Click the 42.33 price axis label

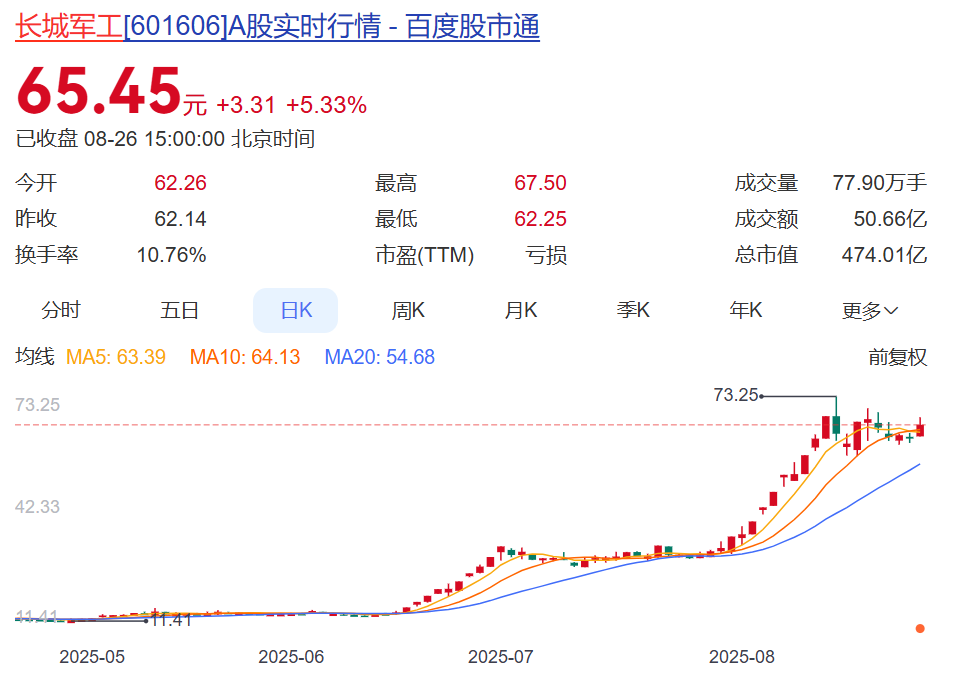(38, 507)
